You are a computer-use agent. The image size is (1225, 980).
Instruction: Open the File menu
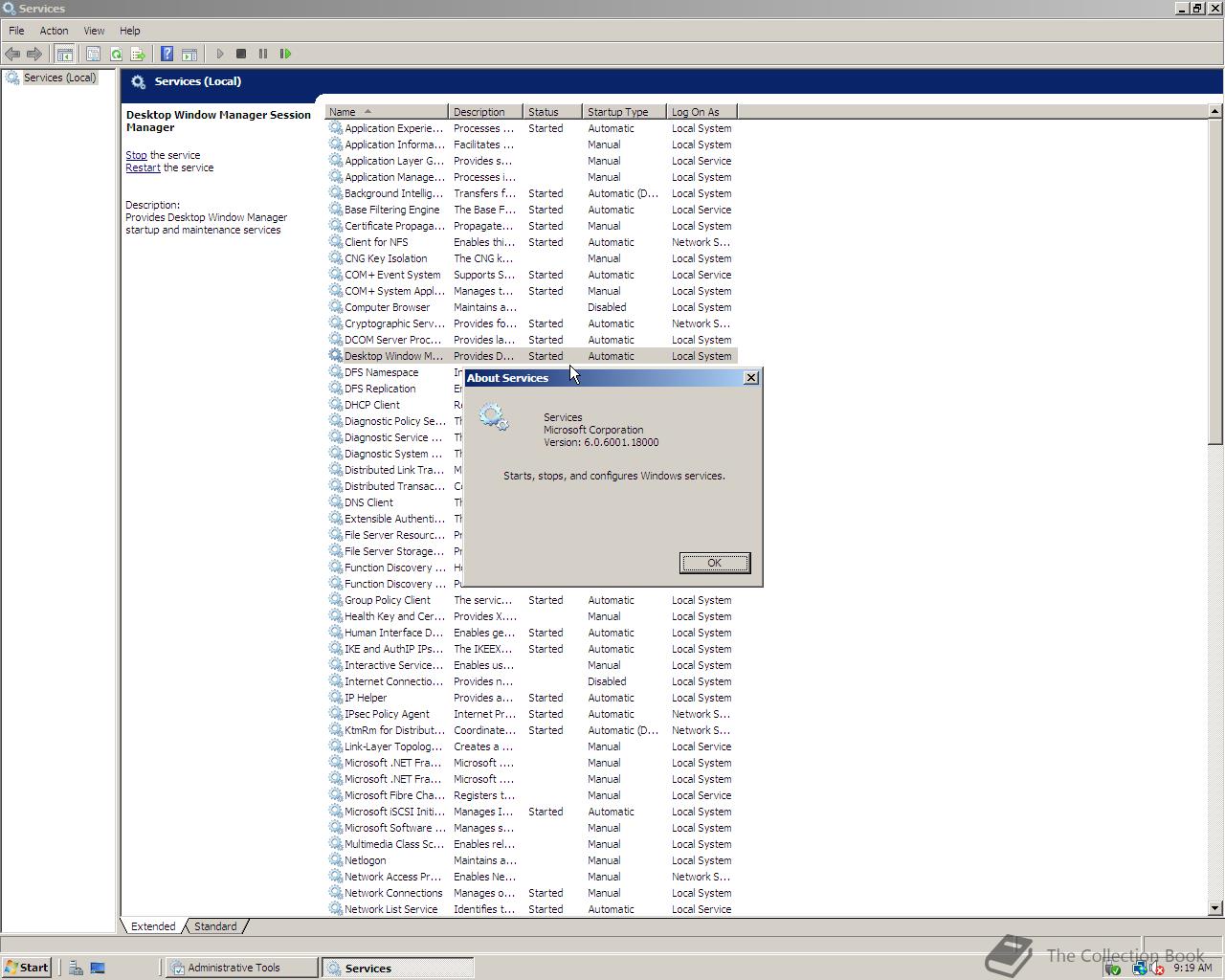click(16, 31)
